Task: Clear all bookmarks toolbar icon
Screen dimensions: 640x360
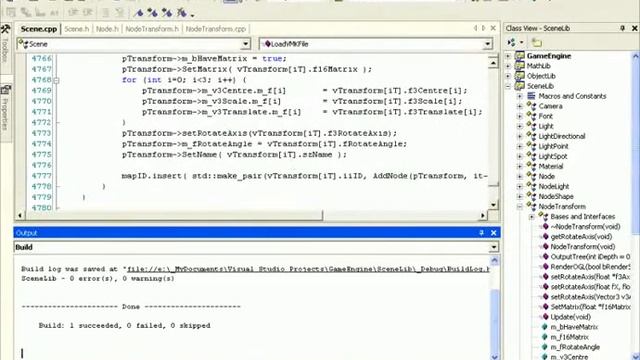Action: pos(181,13)
